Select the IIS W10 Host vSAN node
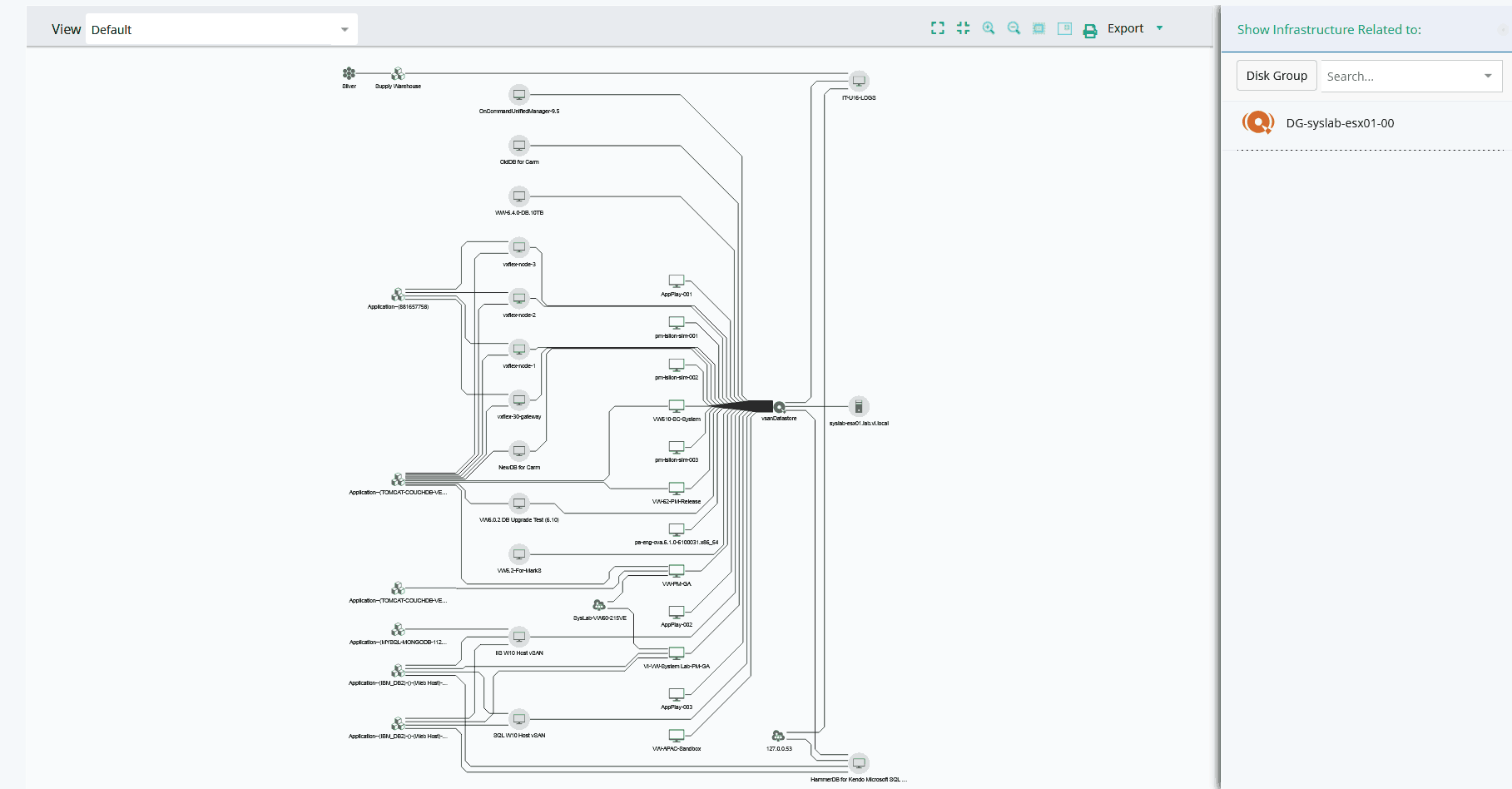This screenshot has width=1512, height=789. pyautogui.click(x=519, y=637)
